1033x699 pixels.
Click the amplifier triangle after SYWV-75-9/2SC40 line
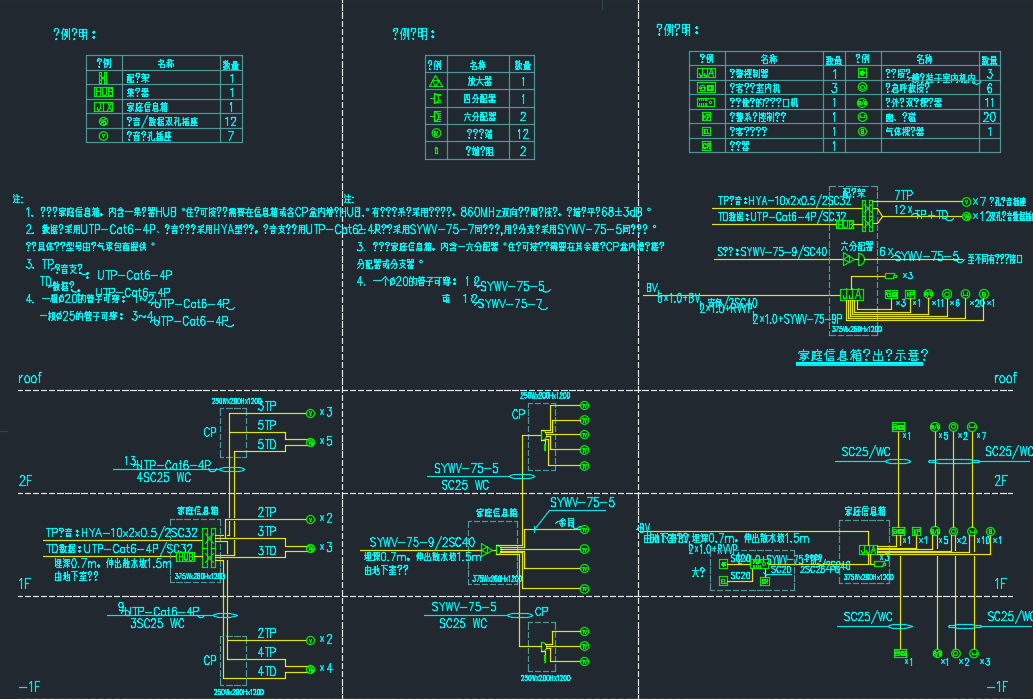[x=486, y=549]
